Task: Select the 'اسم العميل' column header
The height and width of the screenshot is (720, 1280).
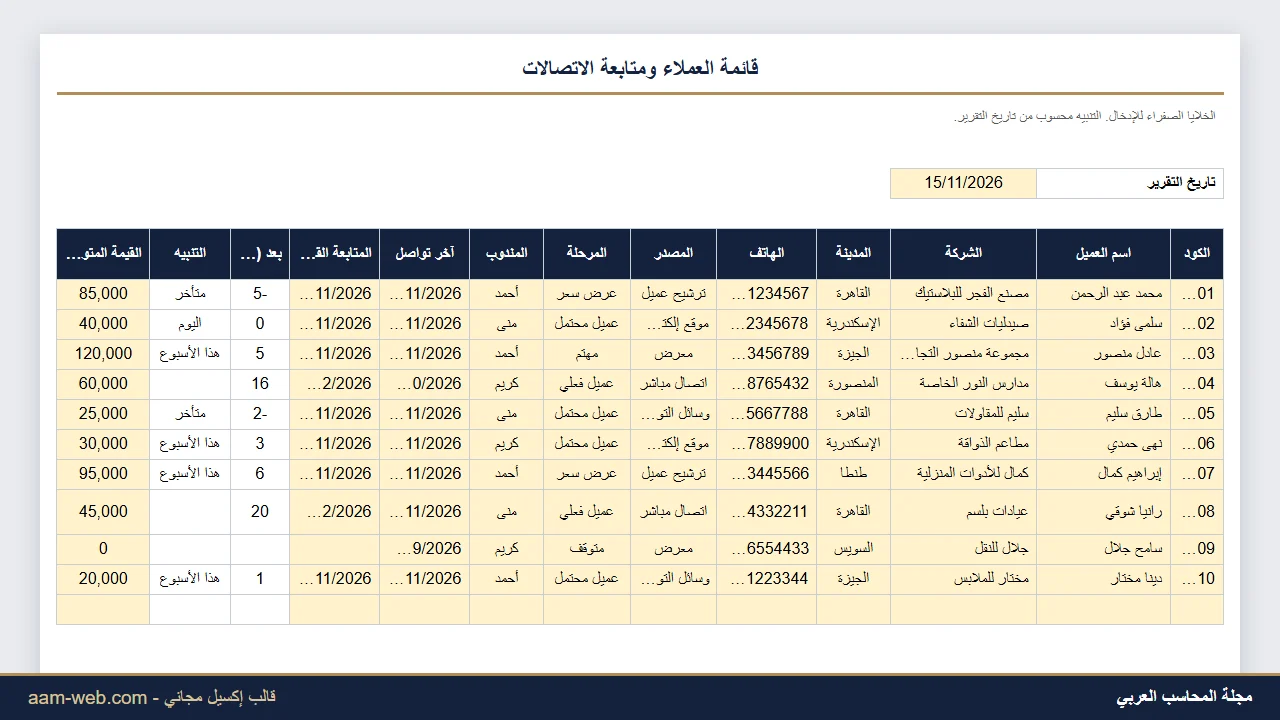Action: click(1104, 254)
